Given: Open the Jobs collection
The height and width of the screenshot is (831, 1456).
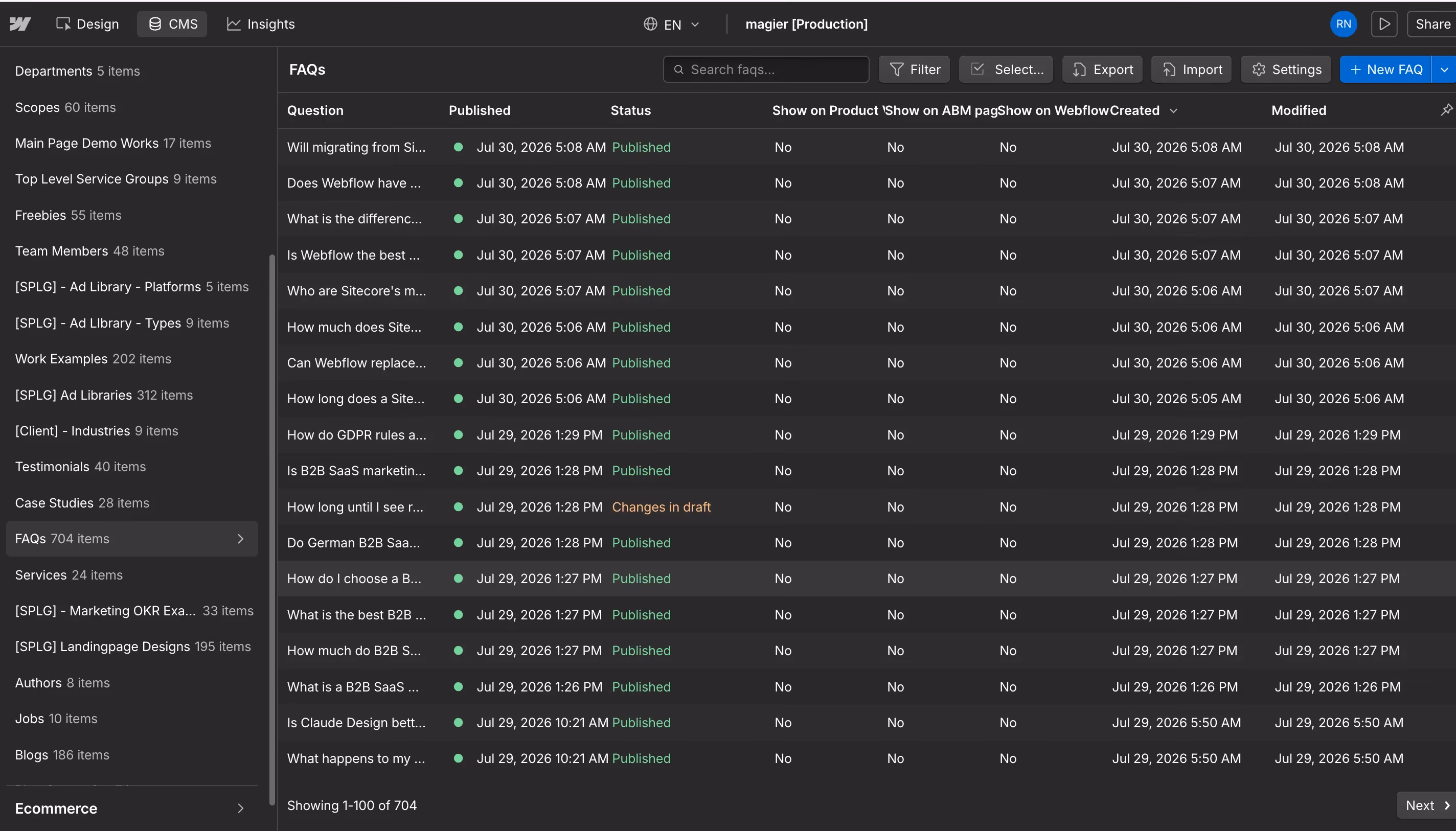Looking at the screenshot, I should point(132,719).
